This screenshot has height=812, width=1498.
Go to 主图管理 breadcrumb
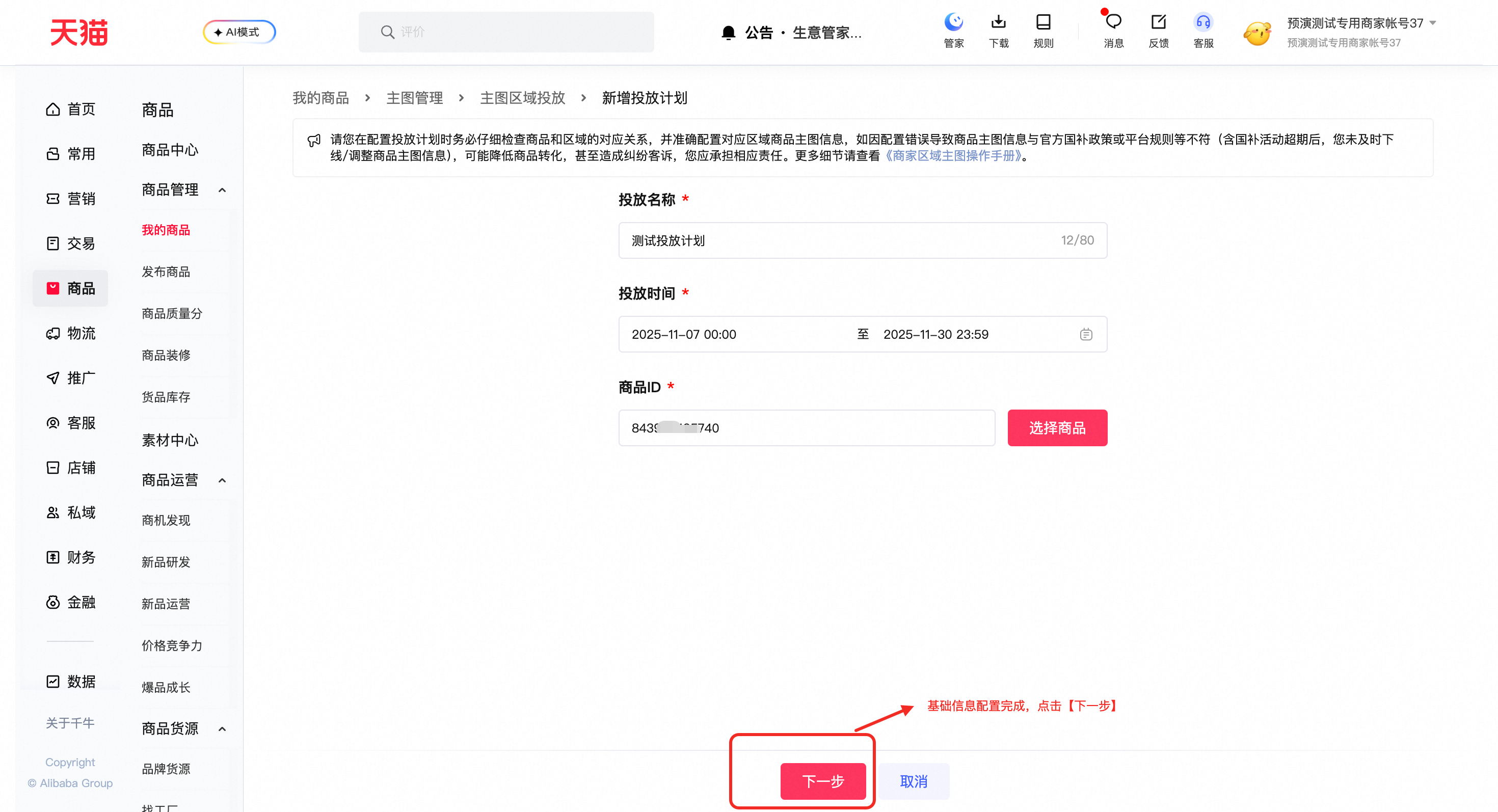415,98
